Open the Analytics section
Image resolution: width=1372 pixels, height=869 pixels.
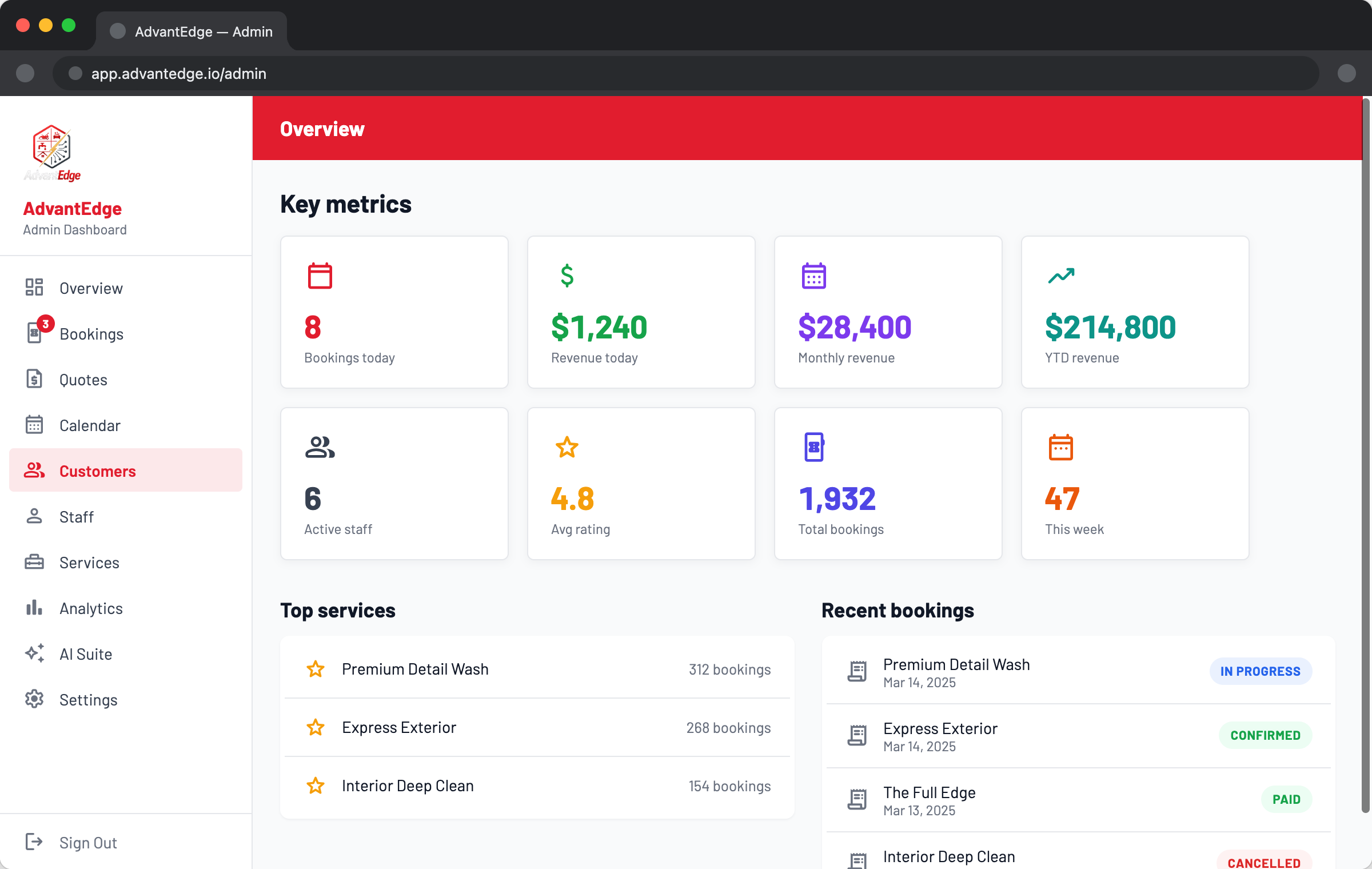click(126, 608)
